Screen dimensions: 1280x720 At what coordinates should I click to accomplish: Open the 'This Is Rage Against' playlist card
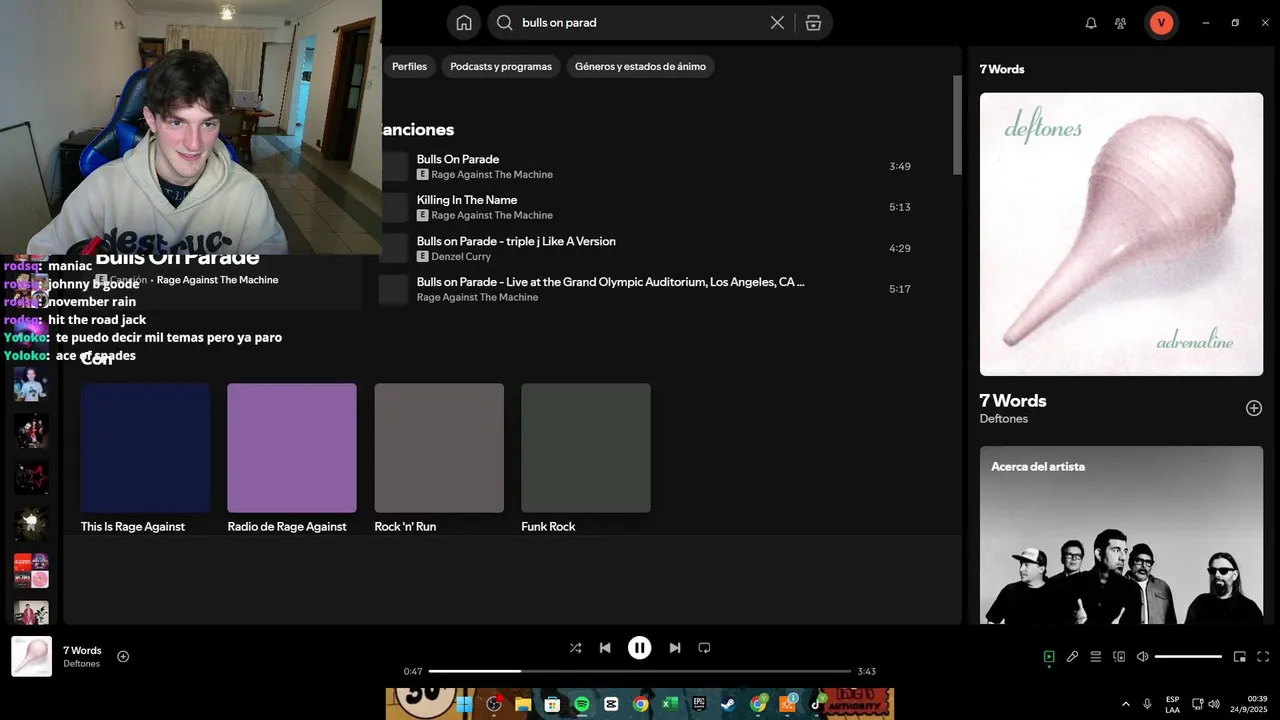(145, 458)
